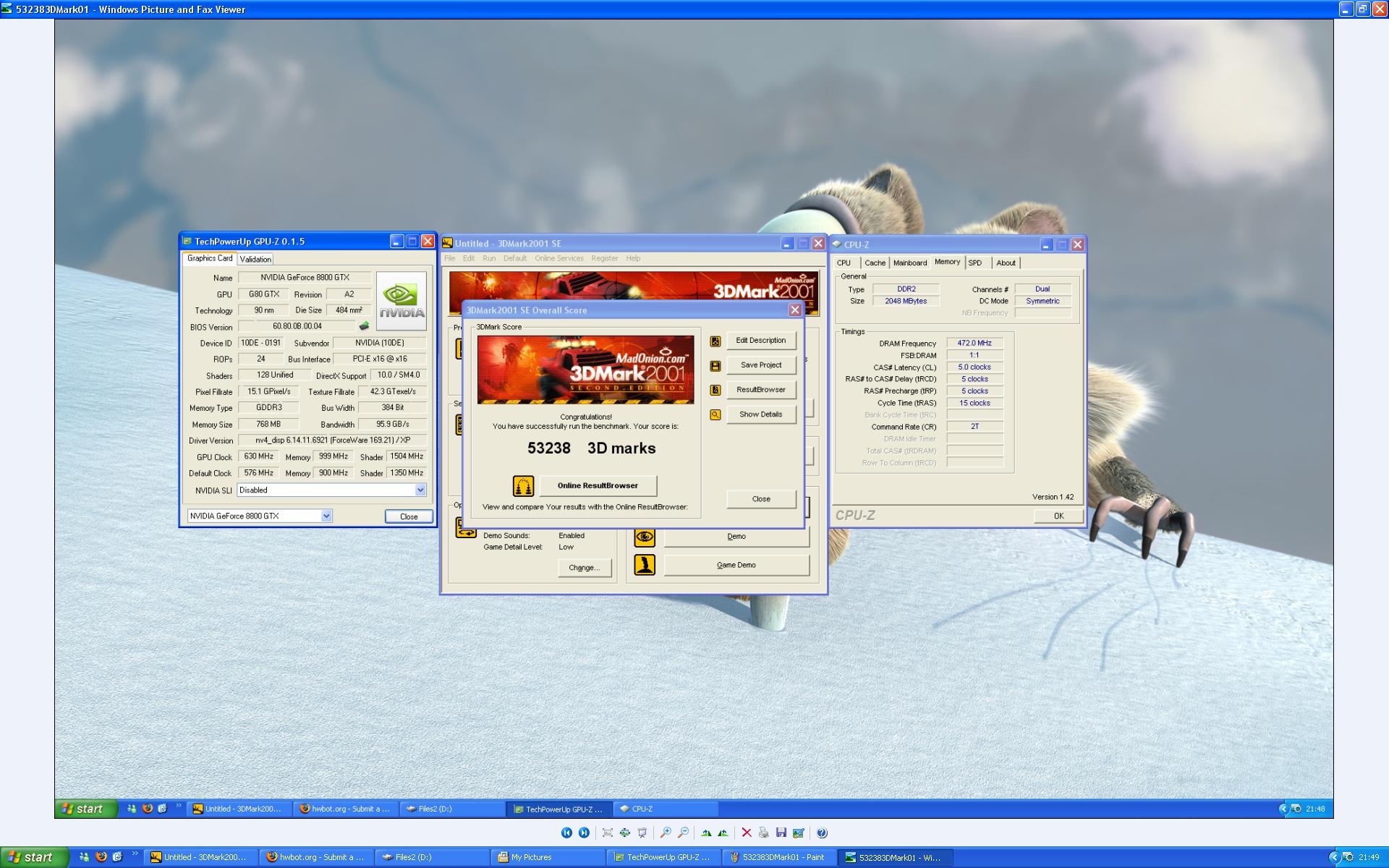Click the magnifier icon beside Show Details

(x=715, y=414)
